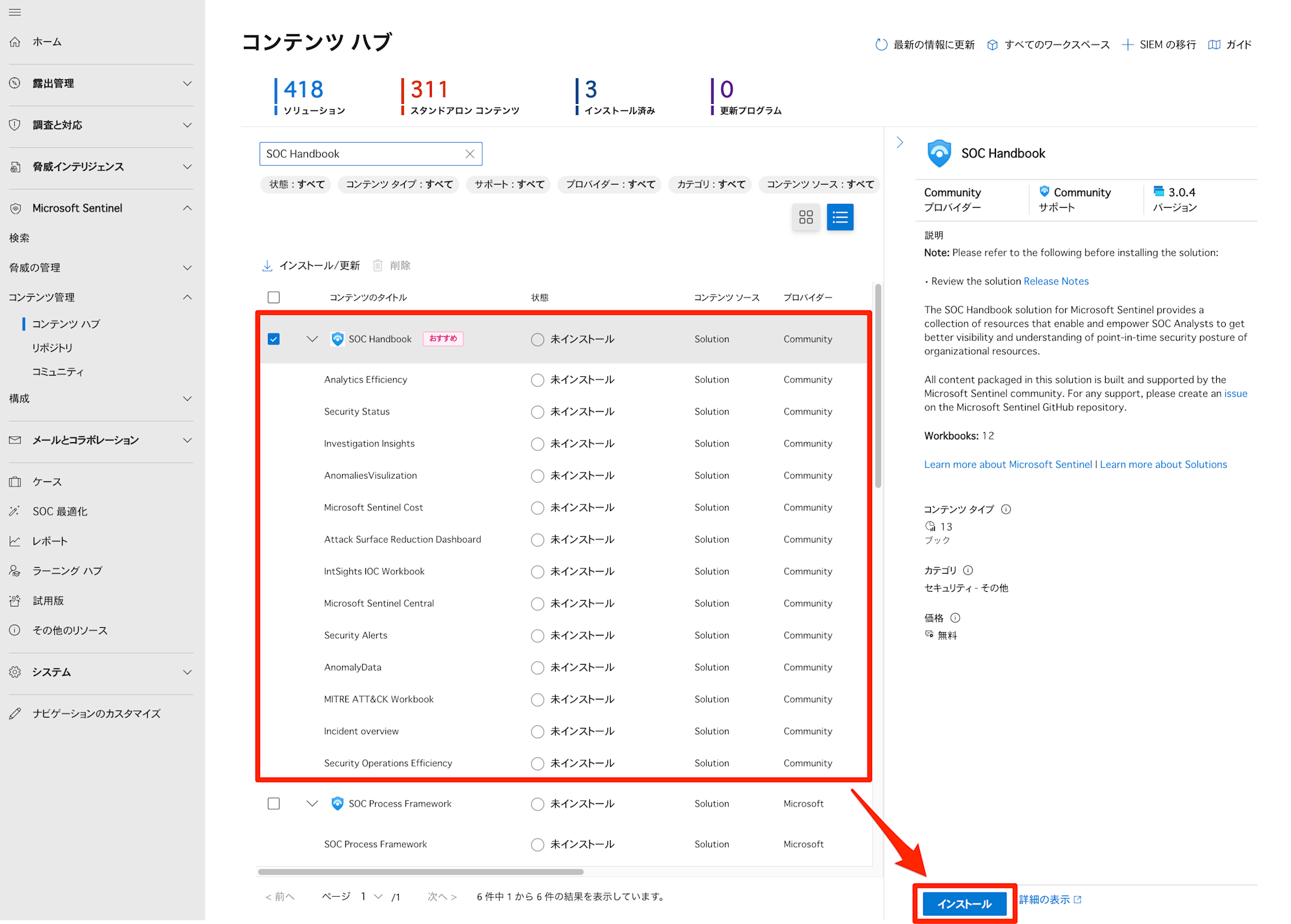Open the 詳細の表示 link
Screen dimensions: 1291x924
pos(1050,899)
